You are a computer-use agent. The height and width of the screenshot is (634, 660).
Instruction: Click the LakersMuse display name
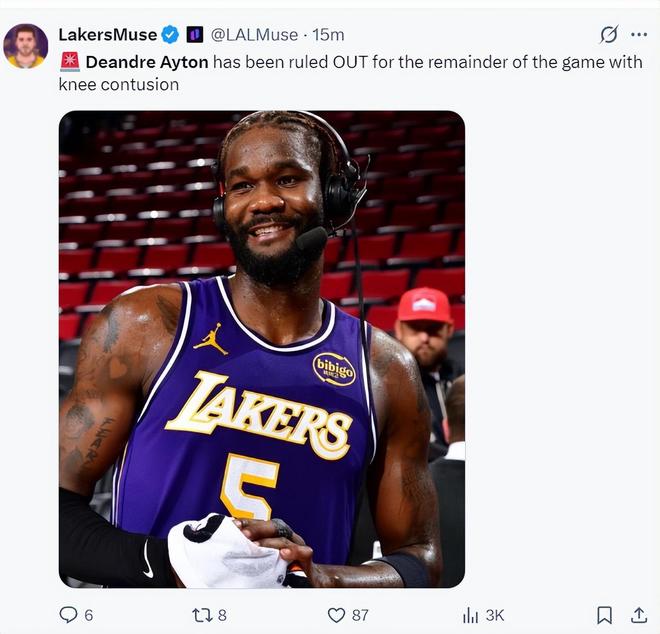(108, 35)
